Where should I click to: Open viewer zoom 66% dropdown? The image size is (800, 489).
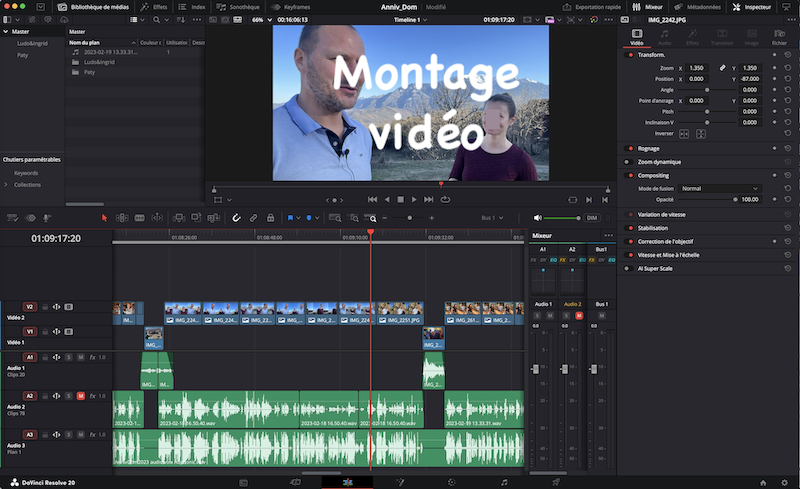pyautogui.click(x=262, y=20)
